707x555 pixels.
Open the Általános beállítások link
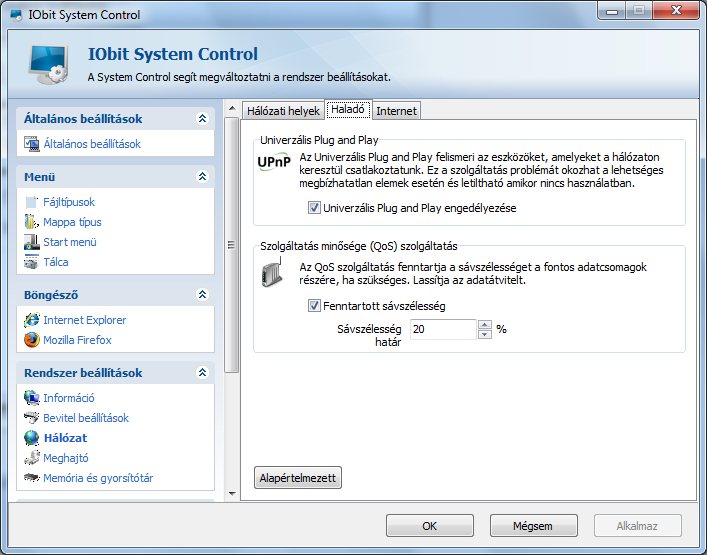click(x=92, y=144)
